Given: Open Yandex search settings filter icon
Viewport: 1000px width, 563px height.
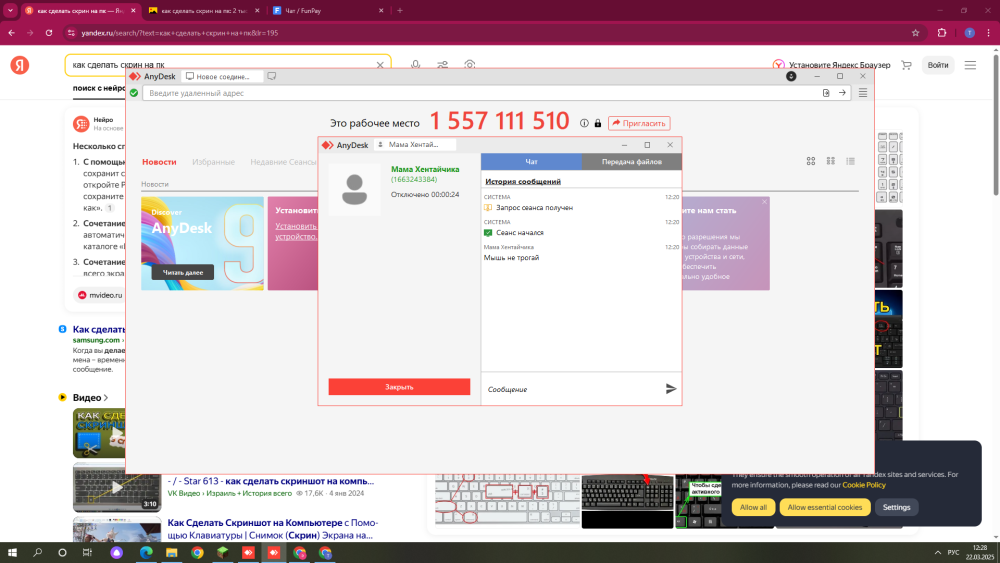Looking at the screenshot, I should coord(443,65).
